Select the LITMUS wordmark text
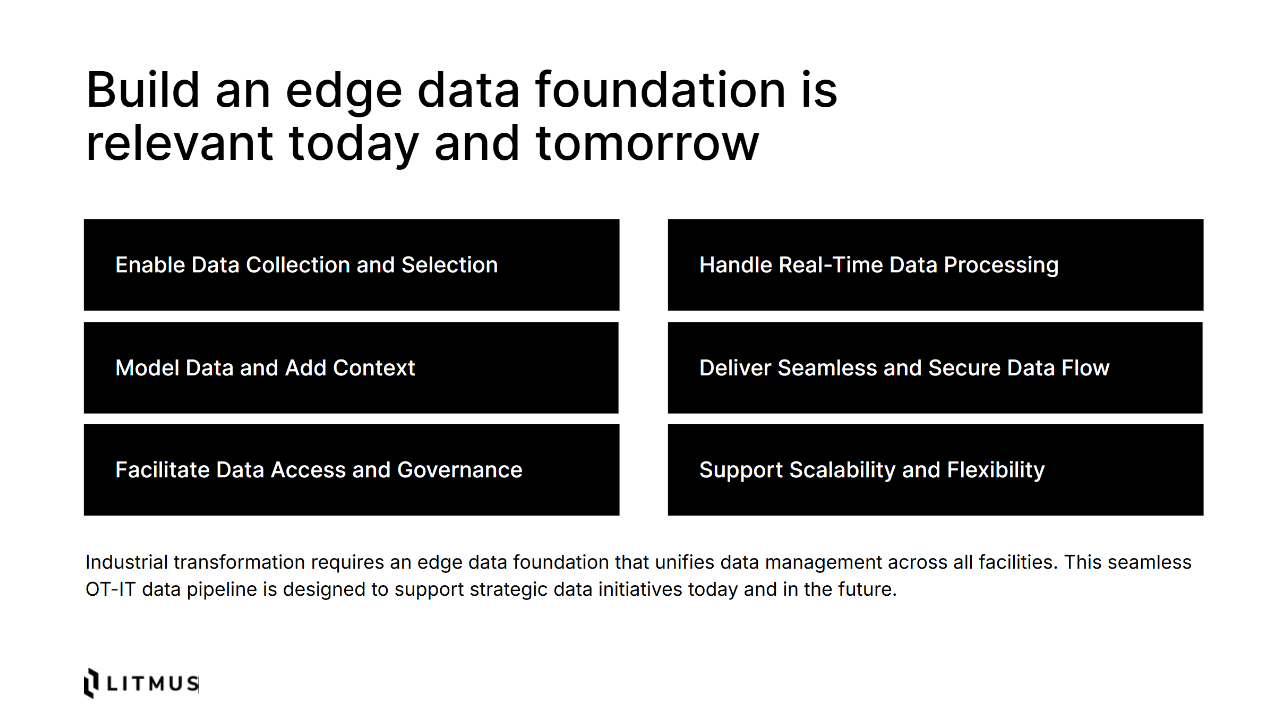 pos(151,683)
